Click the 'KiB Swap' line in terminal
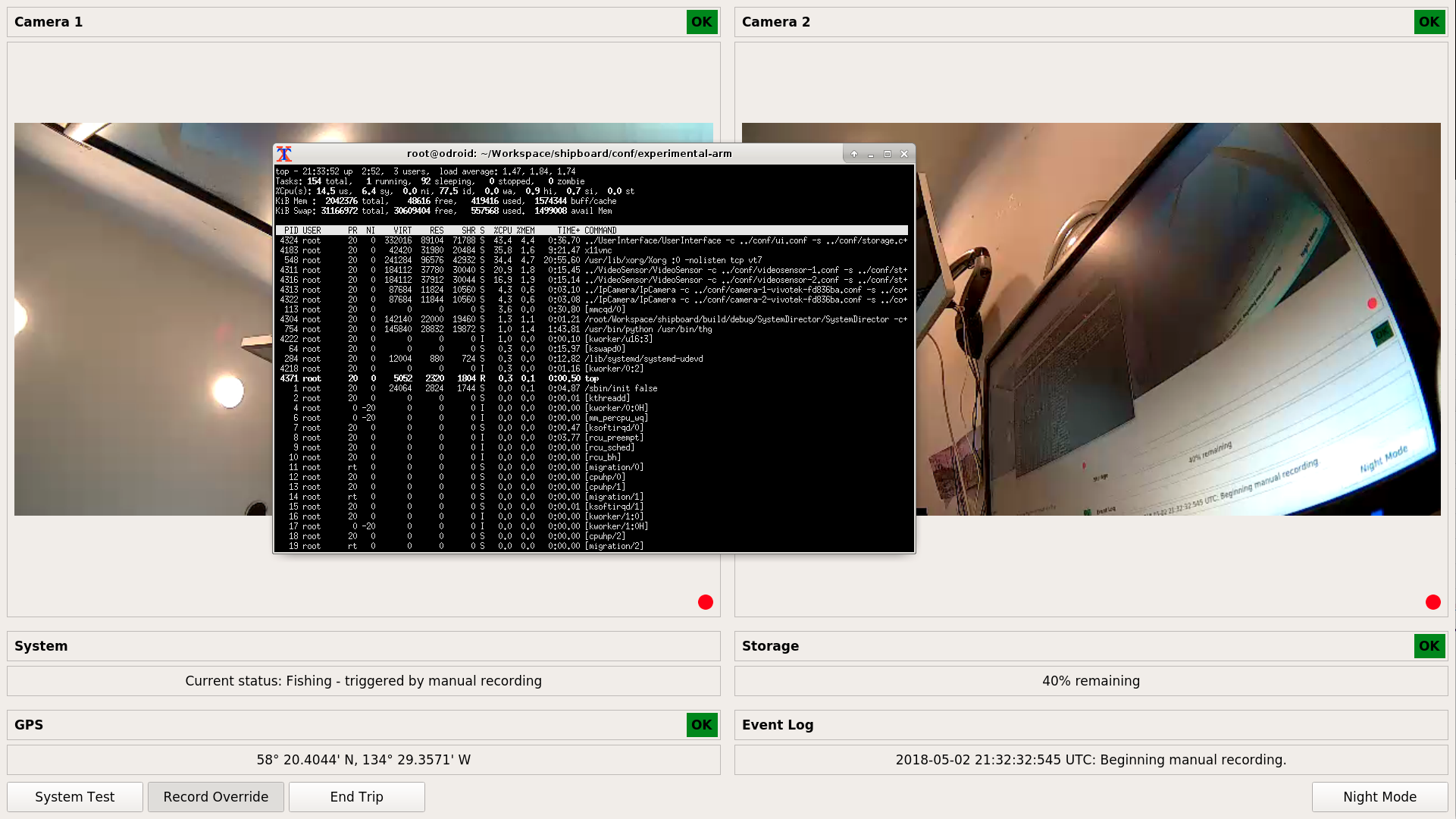The width and height of the screenshot is (1456, 819). click(x=444, y=211)
